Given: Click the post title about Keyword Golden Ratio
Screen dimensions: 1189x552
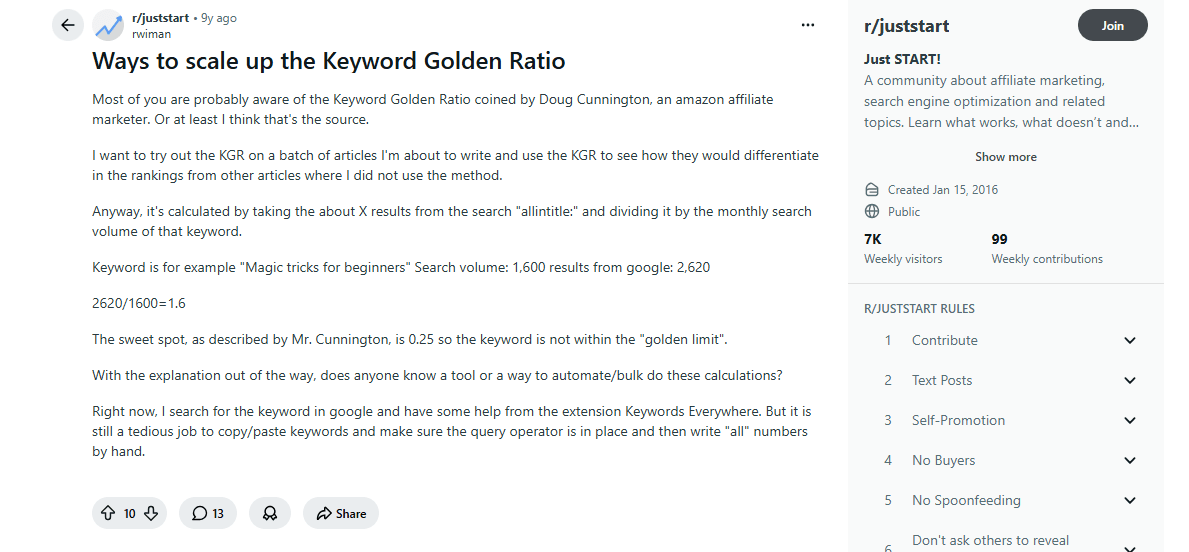Looking at the screenshot, I should tap(328, 61).
